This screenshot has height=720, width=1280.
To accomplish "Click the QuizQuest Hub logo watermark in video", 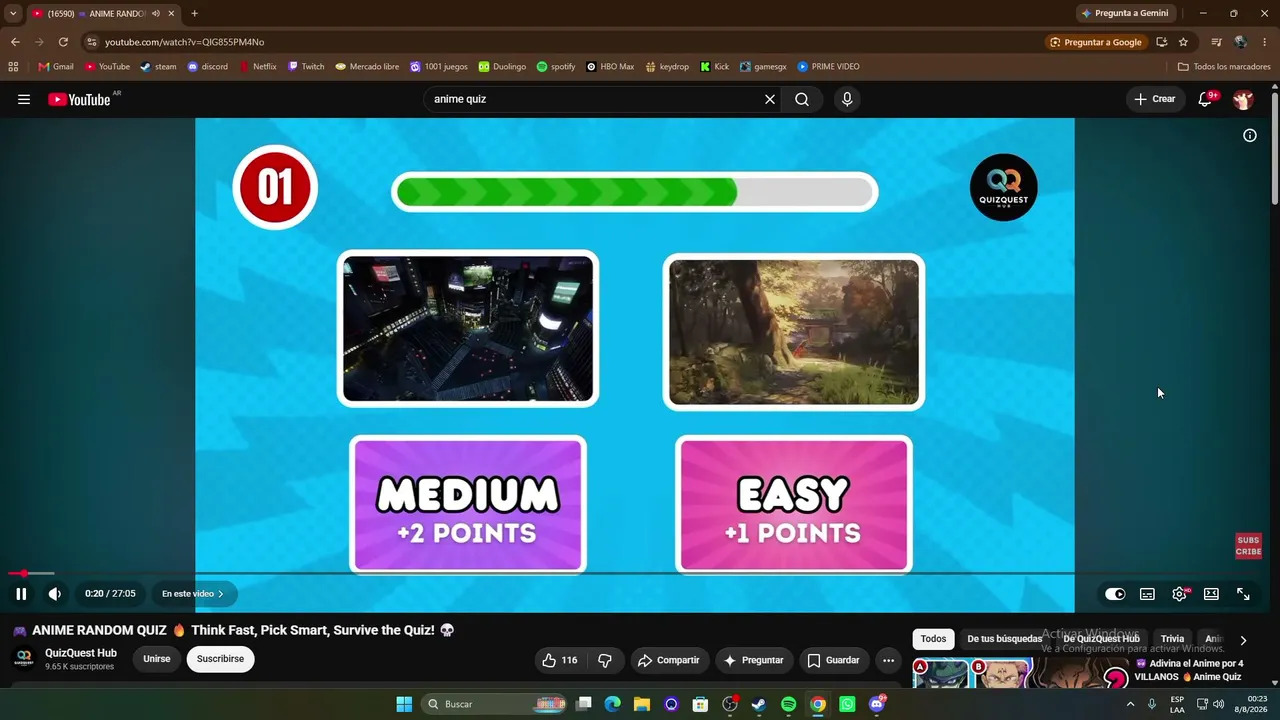I will pos(1003,187).
